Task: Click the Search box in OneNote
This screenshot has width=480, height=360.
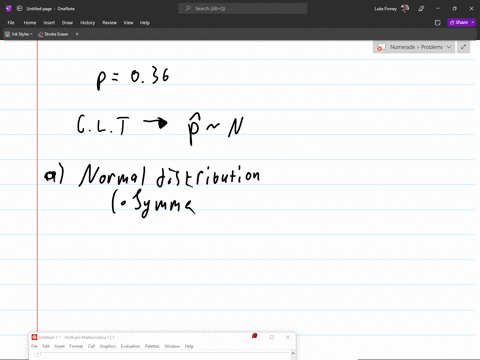Action: pyautogui.click(x=243, y=9)
